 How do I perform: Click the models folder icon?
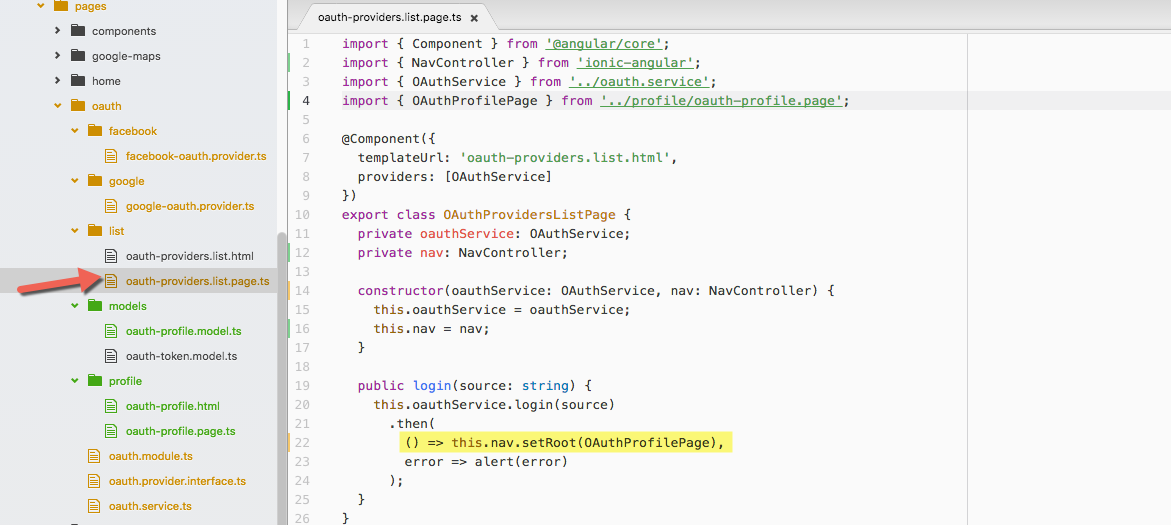pyautogui.click(x=94, y=306)
